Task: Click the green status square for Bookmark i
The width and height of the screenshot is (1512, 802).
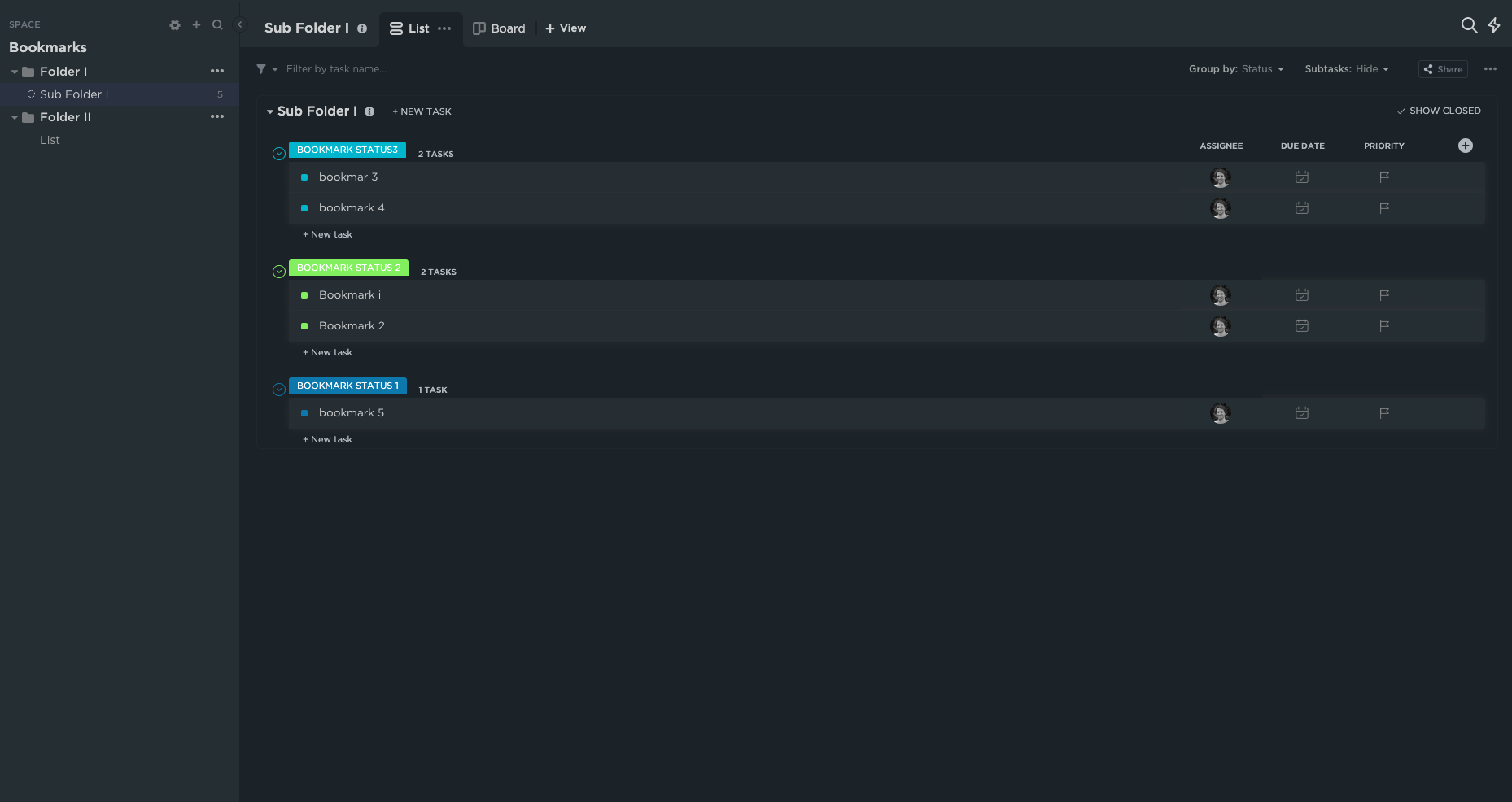Action: [x=304, y=295]
